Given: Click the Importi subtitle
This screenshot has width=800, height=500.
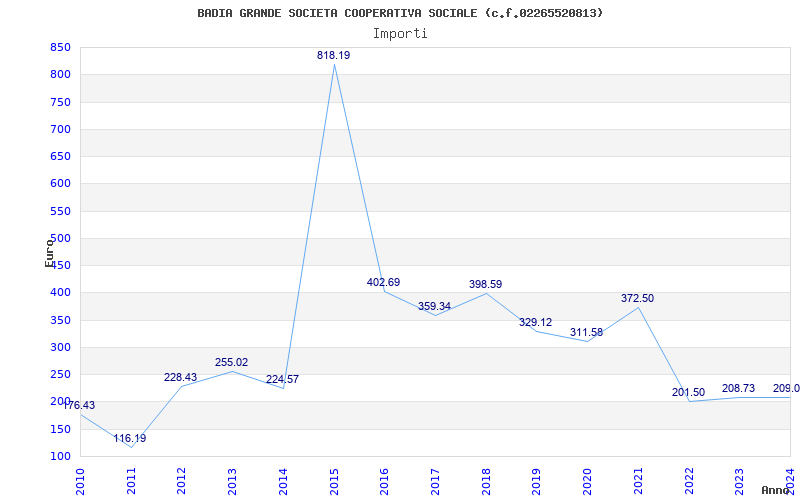Looking at the screenshot, I should pyautogui.click(x=400, y=33).
